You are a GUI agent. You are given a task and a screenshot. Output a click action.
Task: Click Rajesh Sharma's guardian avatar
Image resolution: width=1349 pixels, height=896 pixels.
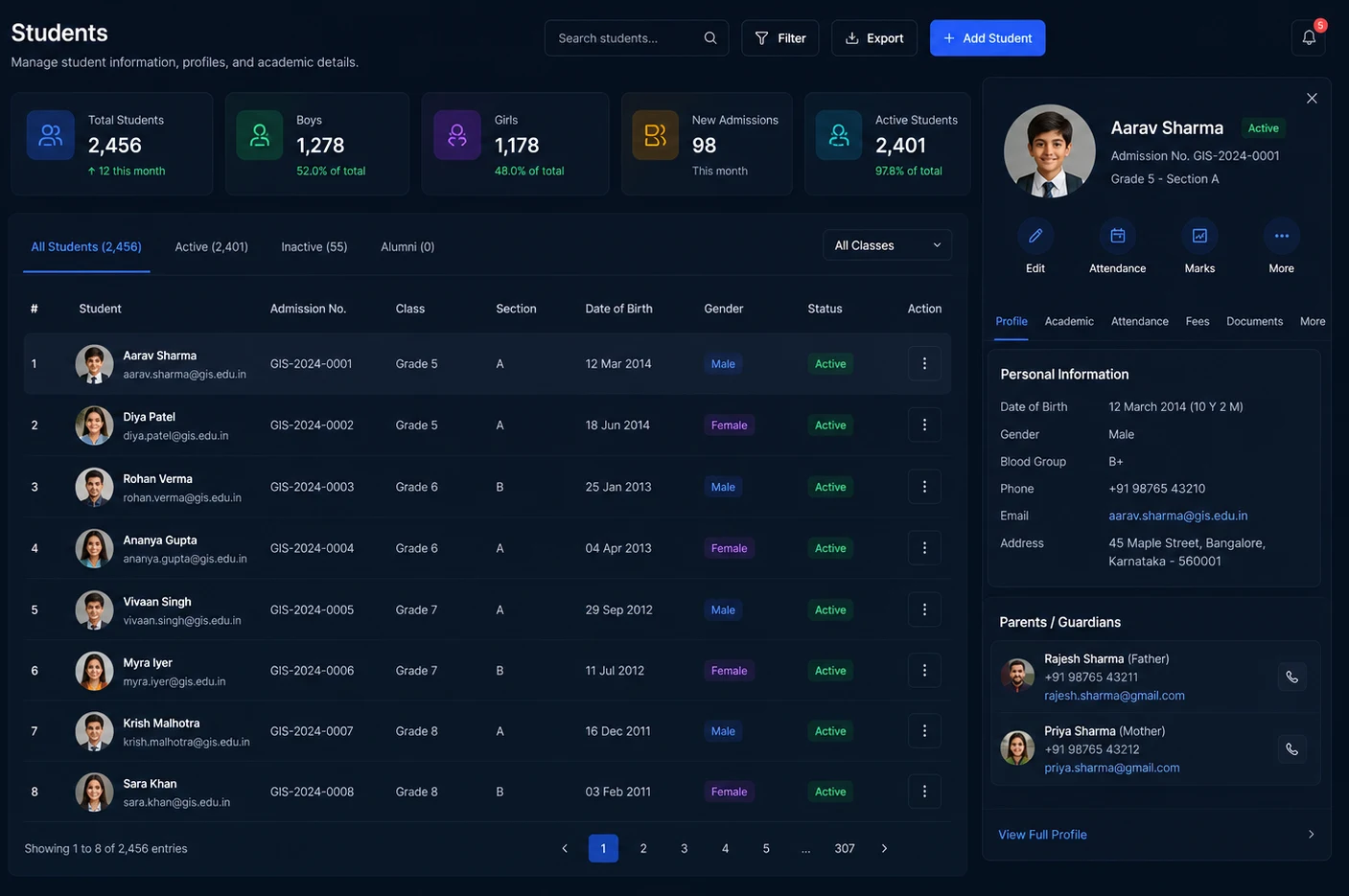[1017, 676]
